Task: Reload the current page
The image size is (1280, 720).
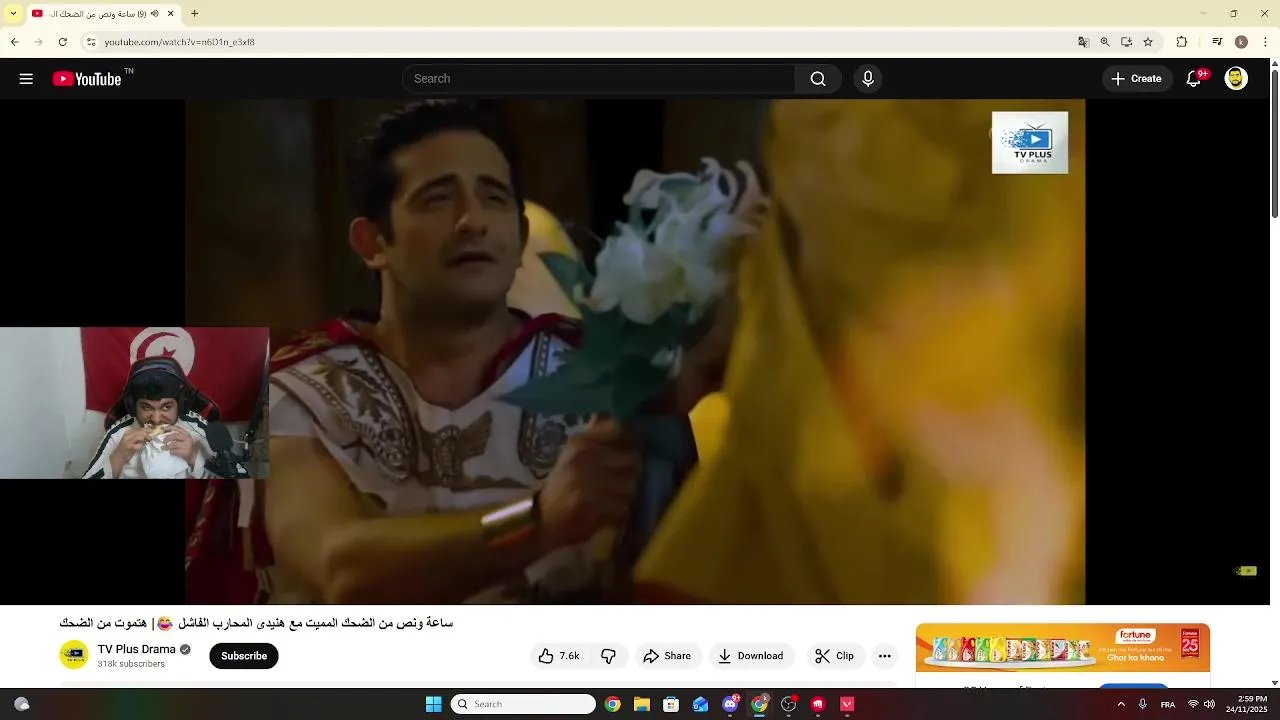Action: (62, 42)
